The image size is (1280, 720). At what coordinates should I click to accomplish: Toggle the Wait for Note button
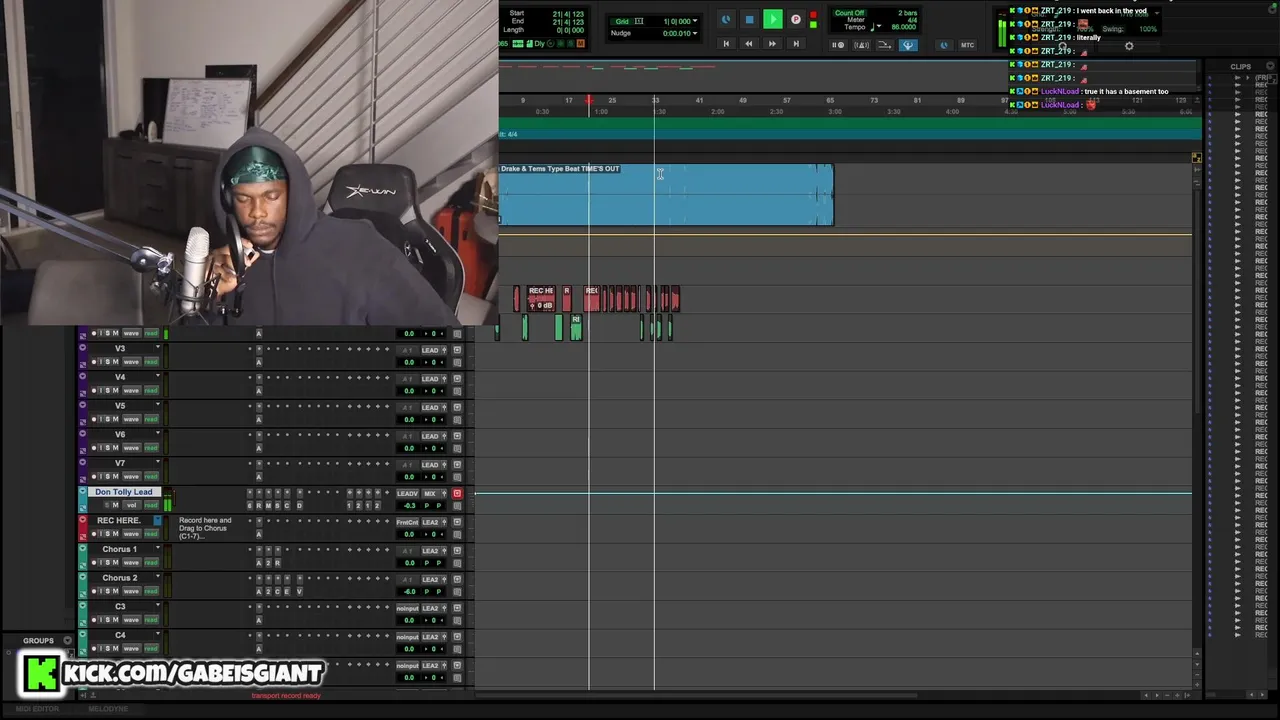click(x=838, y=45)
